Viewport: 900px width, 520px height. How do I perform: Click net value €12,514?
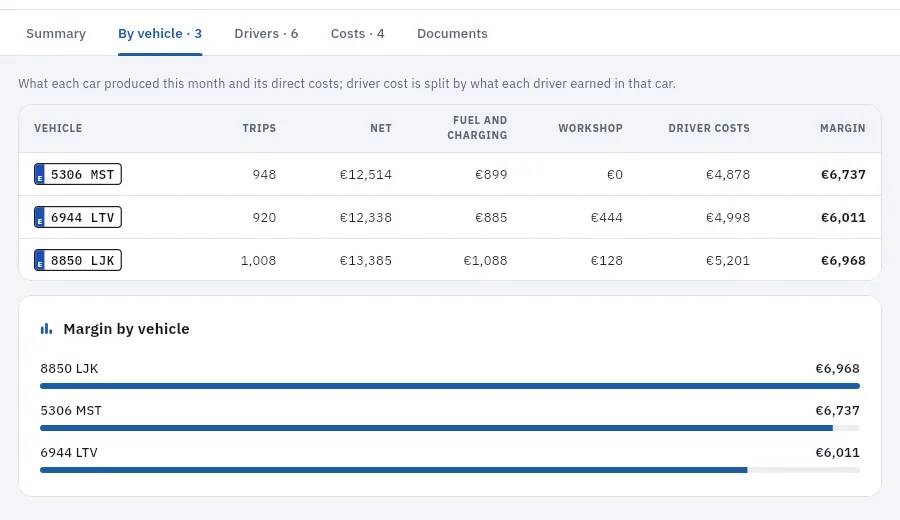point(366,174)
